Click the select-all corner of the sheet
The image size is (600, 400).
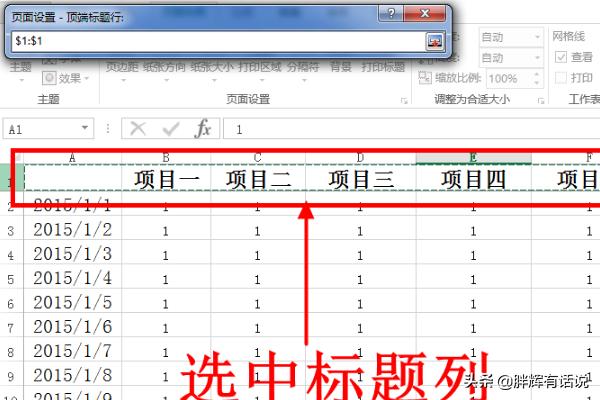[x=17, y=158]
